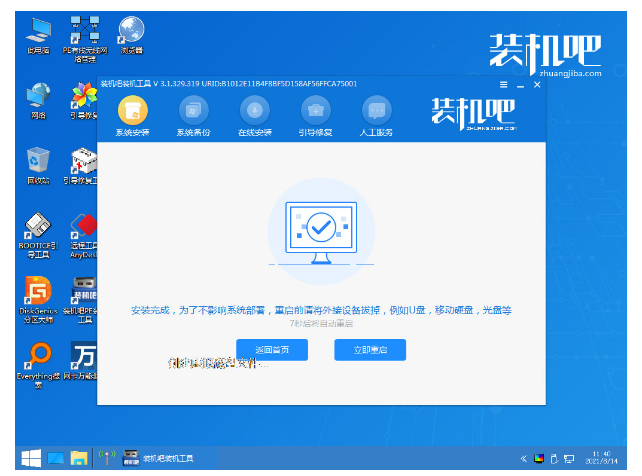Open the 引导修复工具 first-aid kit shortcut

[81, 166]
